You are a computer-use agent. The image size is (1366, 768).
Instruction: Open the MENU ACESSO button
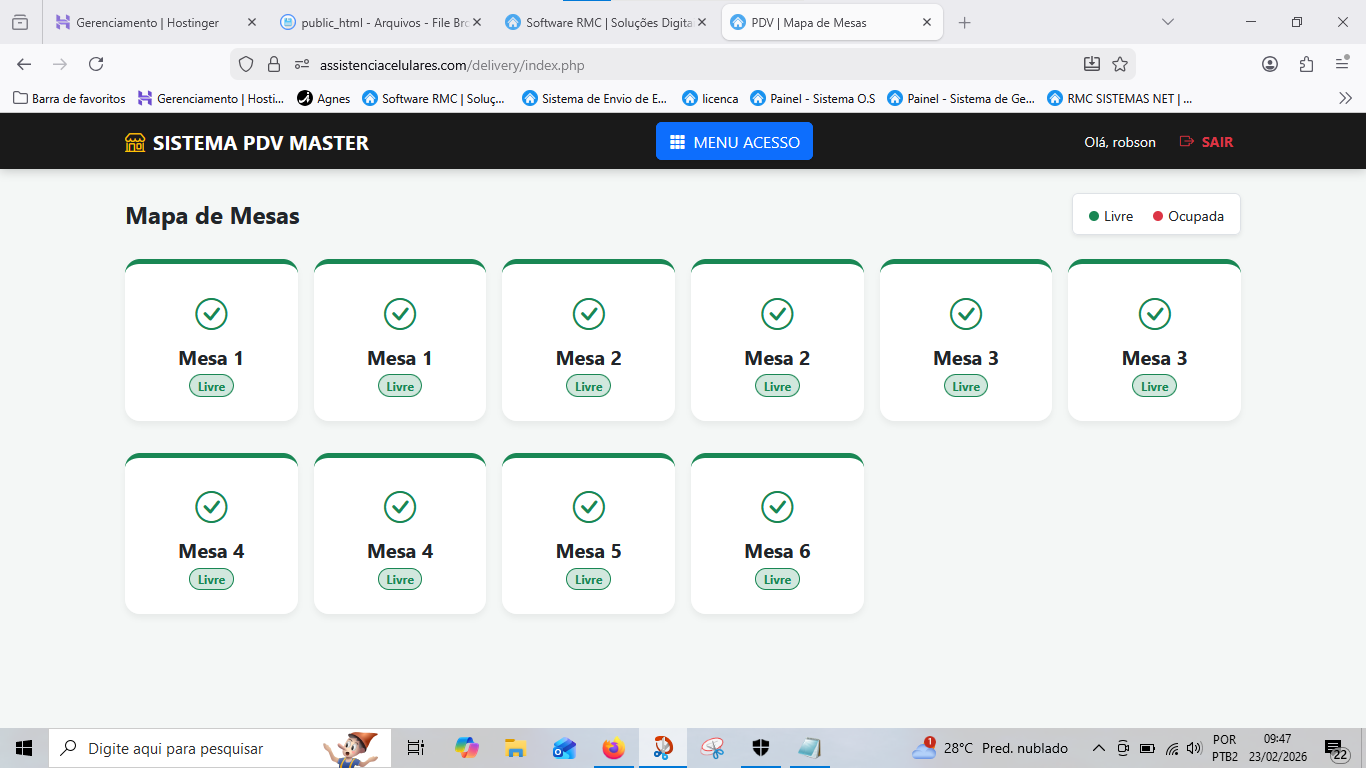coord(734,142)
